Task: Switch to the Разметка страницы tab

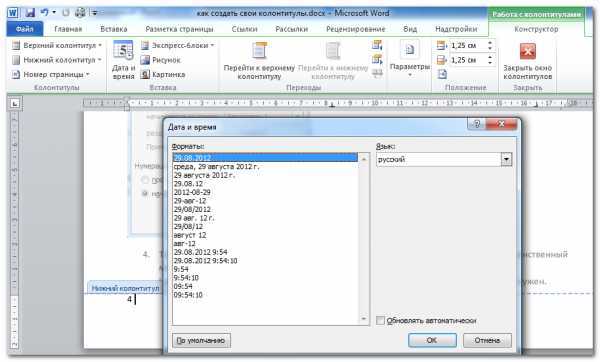Action: [x=179, y=29]
